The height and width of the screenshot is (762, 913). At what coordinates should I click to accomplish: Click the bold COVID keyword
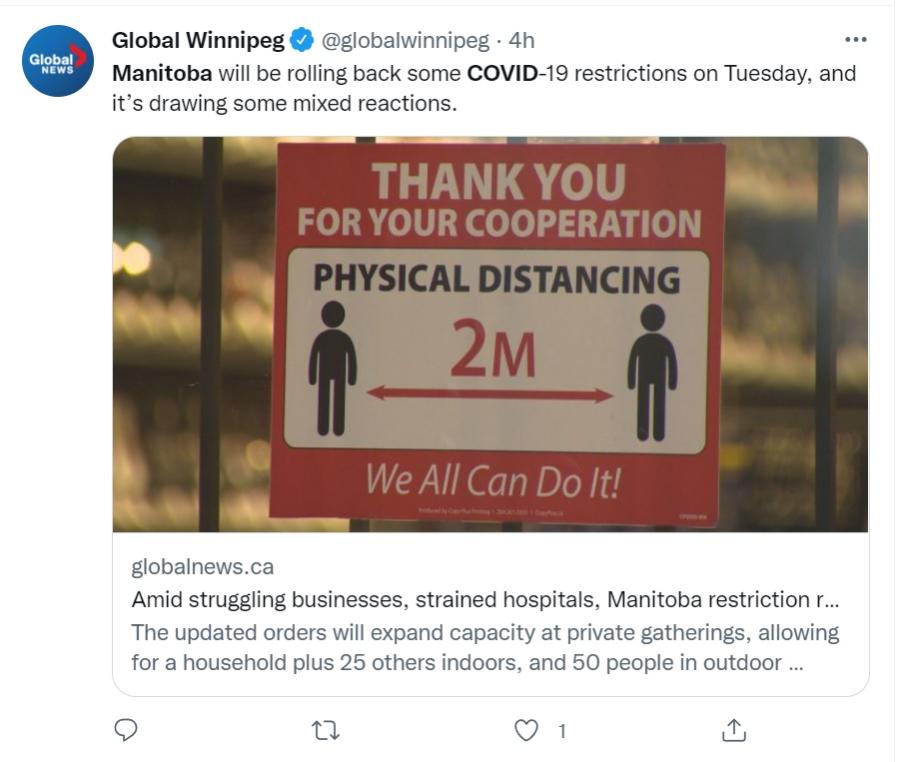(502, 74)
